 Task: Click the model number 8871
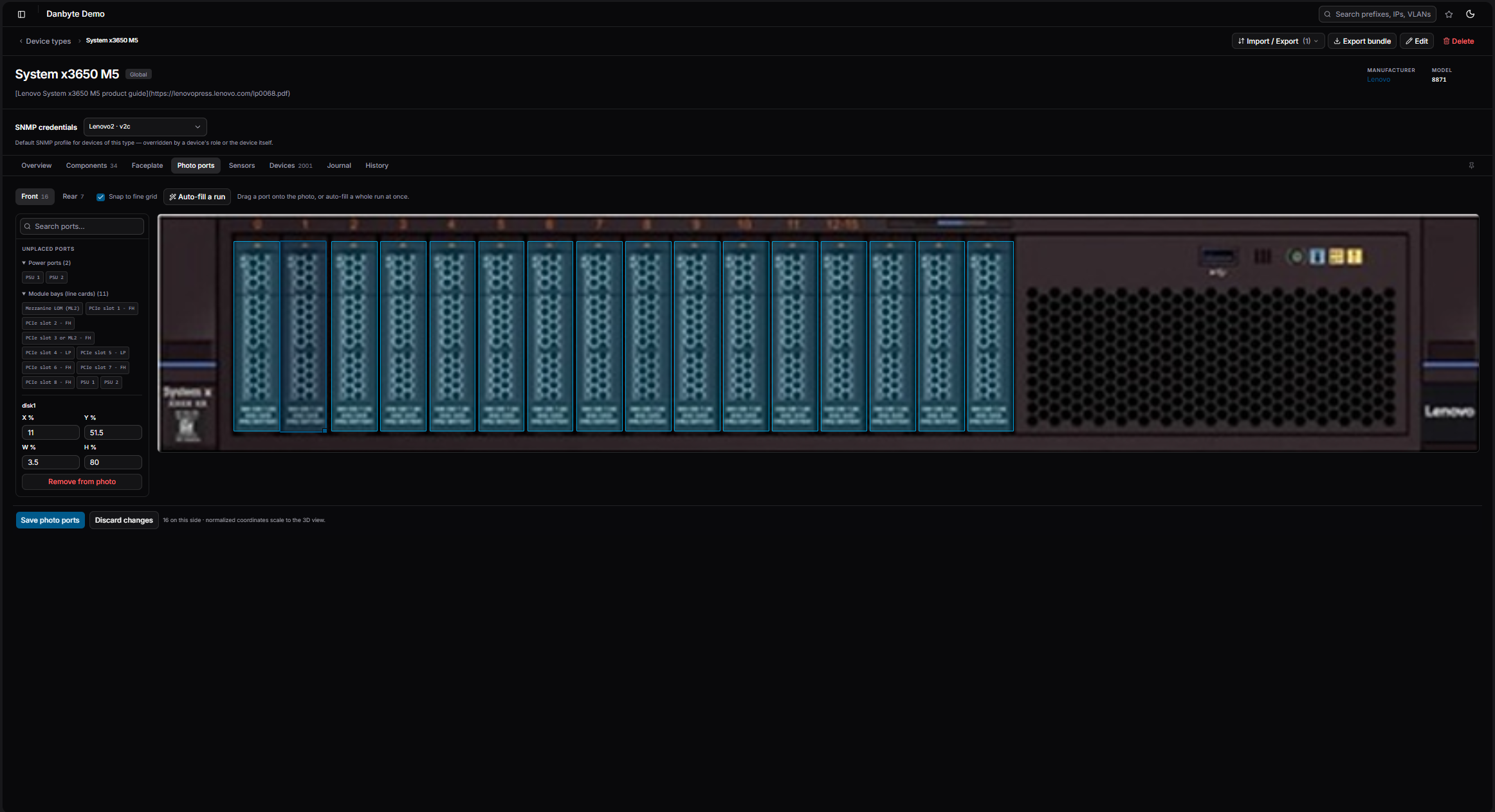[x=1438, y=80]
